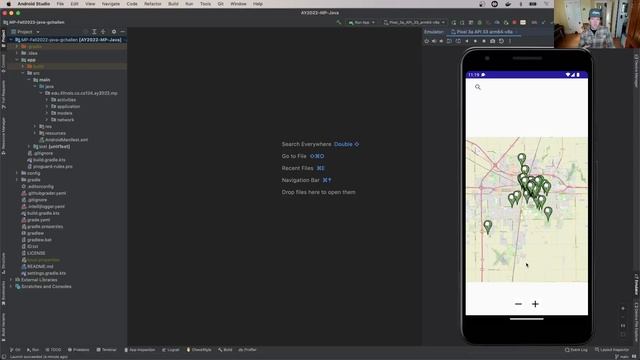Expand the activities package arrow
This screenshot has height=360, width=640.
[x=47, y=100]
